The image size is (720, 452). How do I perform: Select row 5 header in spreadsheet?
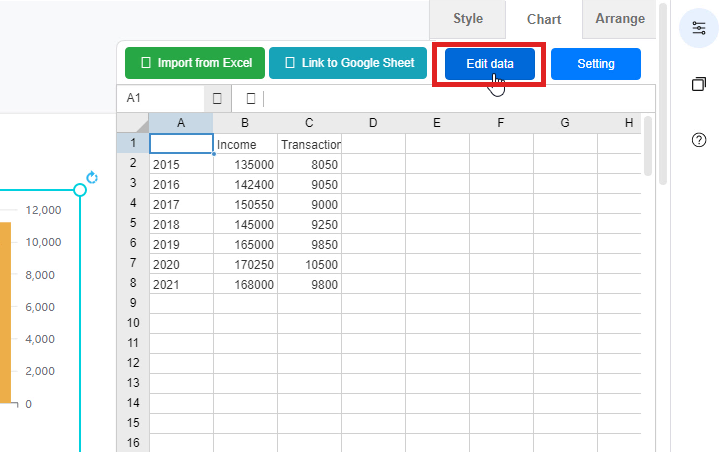pos(133,224)
